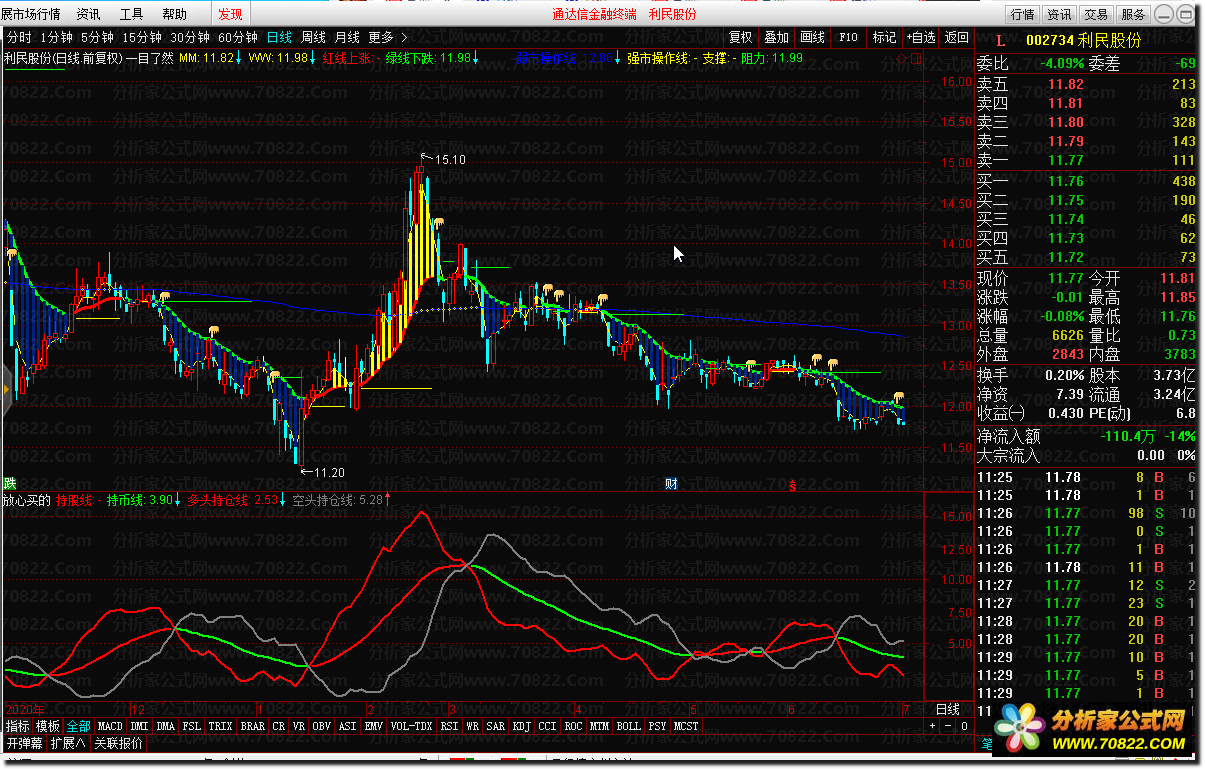Select the OBV indicator
This screenshot has width=1205, height=769.
(321, 726)
